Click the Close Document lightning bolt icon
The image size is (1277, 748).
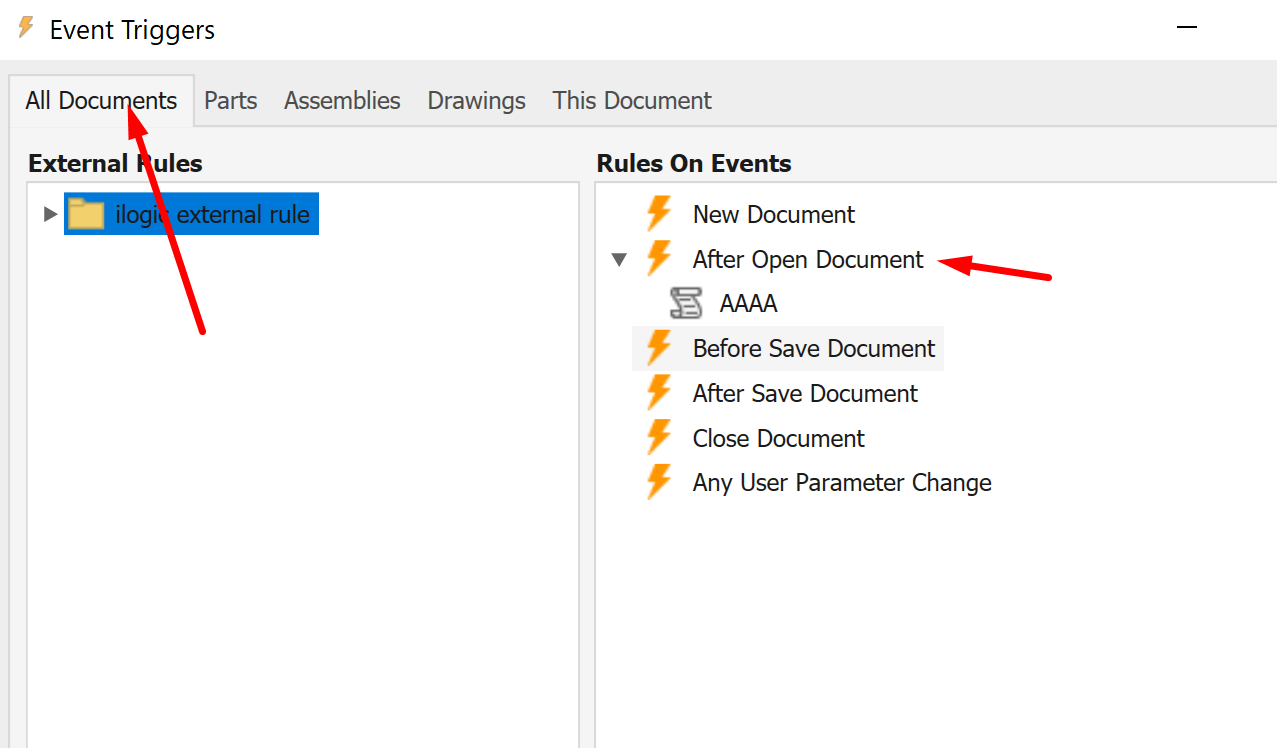658,438
